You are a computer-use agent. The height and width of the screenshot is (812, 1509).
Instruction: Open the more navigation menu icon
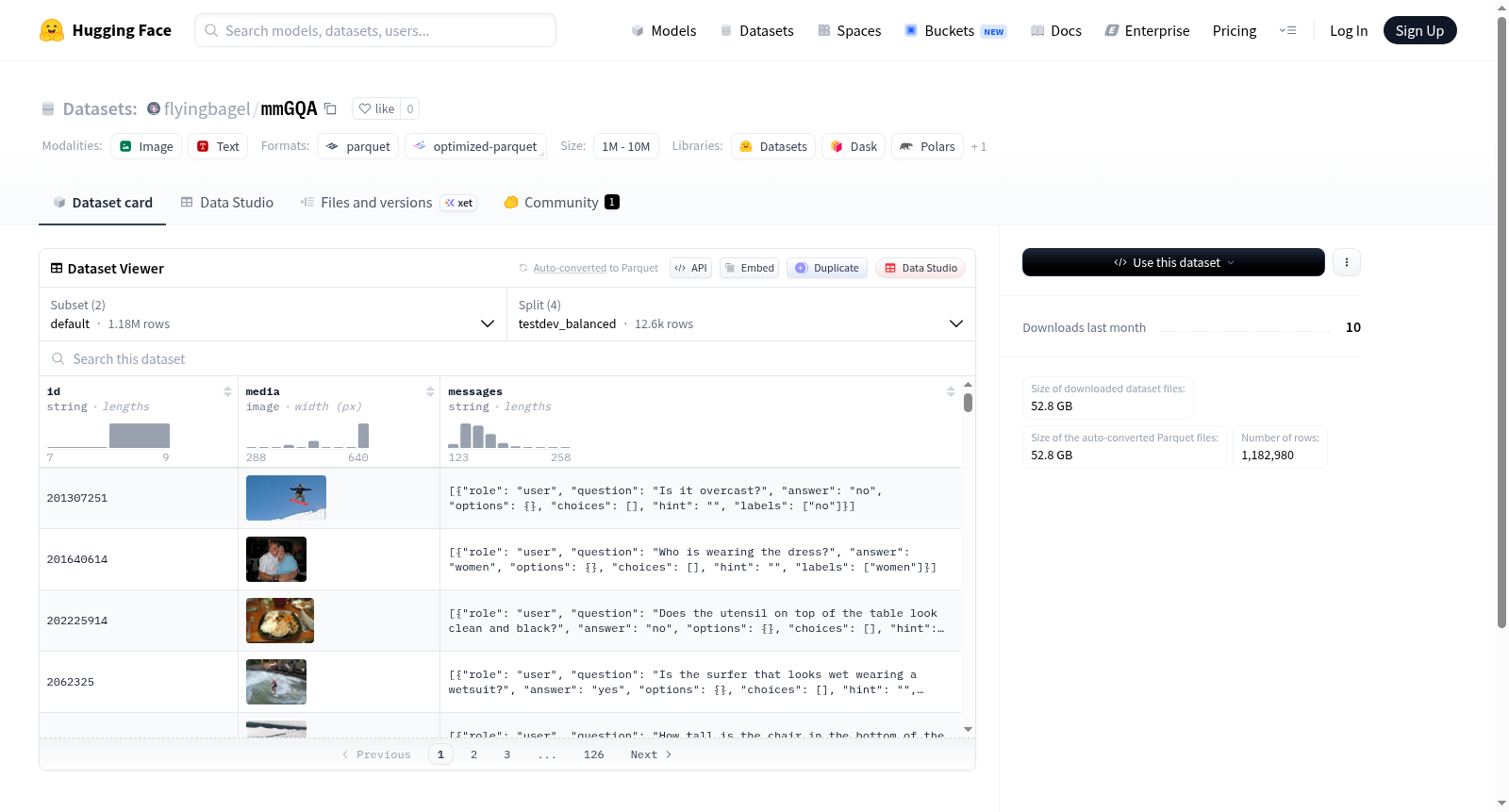tap(1287, 30)
